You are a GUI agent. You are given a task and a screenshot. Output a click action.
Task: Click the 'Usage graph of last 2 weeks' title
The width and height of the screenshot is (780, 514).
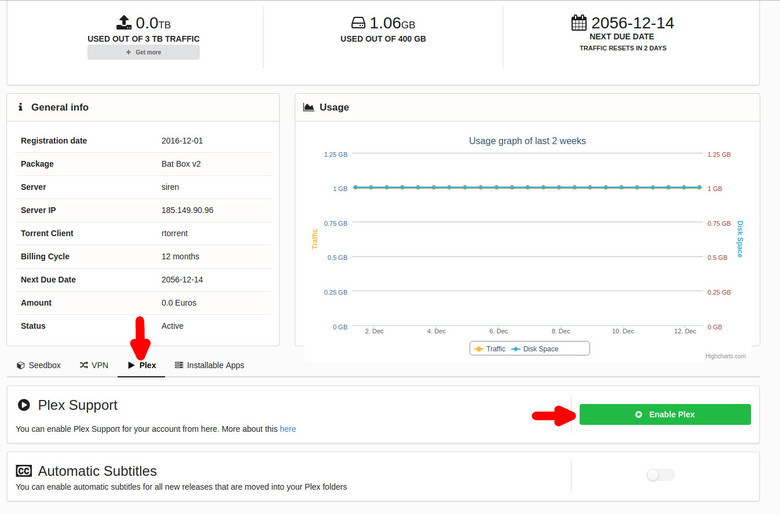[527, 141]
